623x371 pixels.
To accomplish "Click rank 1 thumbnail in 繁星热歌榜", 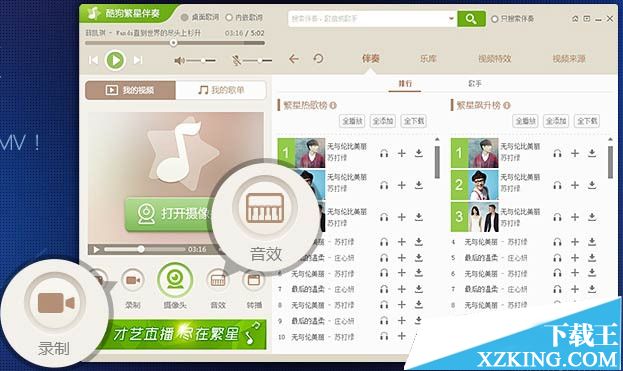I will tap(311, 153).
